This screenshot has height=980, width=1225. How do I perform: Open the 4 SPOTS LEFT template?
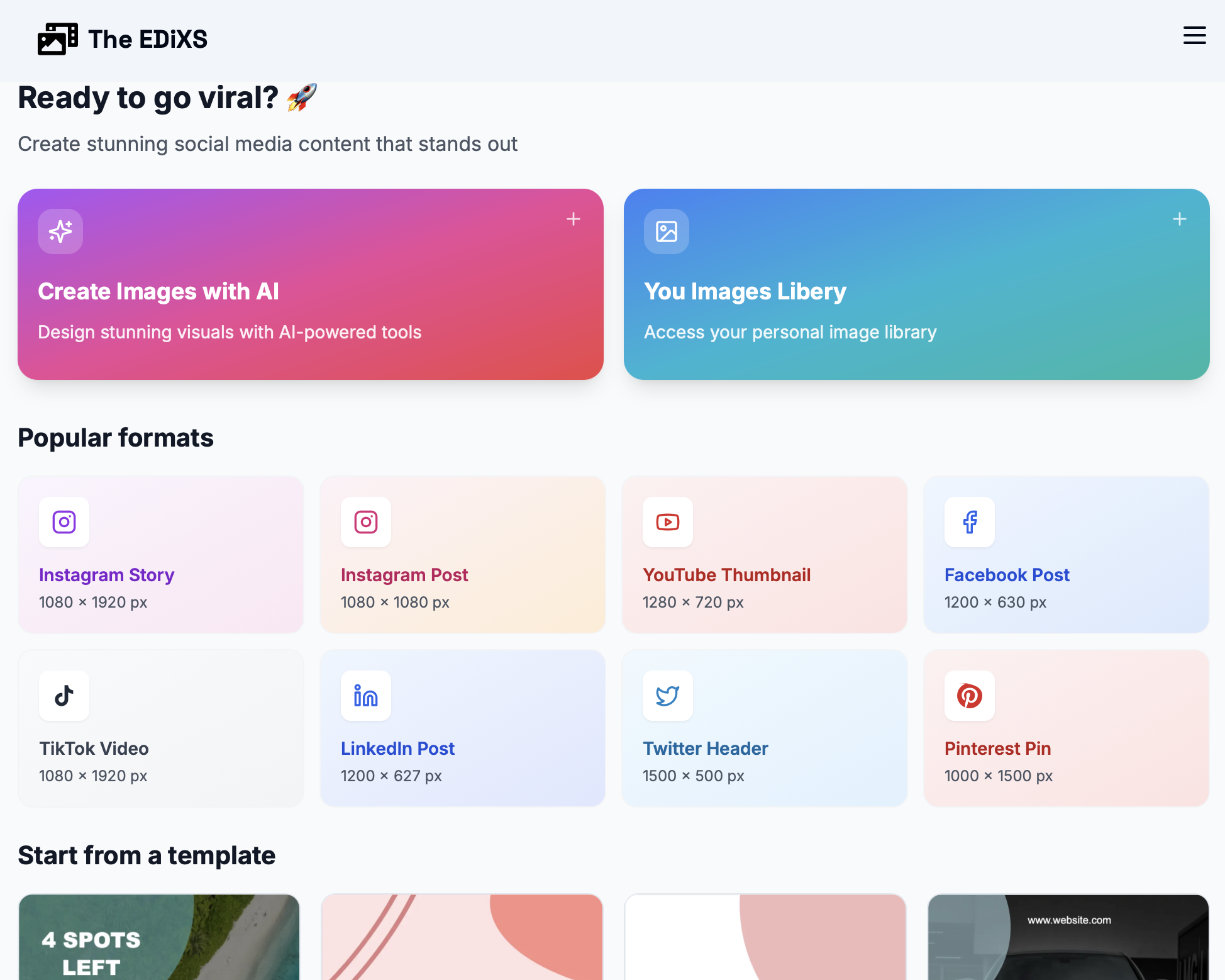click(159, 937)
